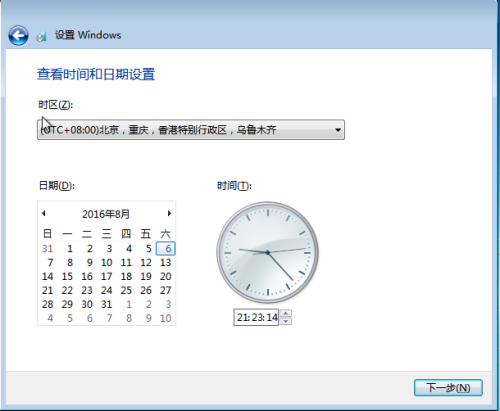Select August 19 in calendar

[x=146, y=276]
